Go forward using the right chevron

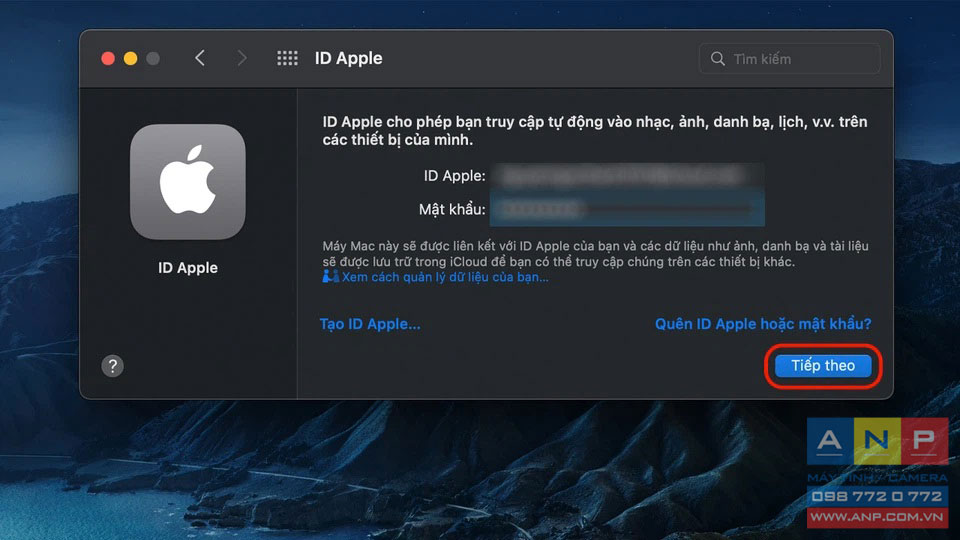pyautogui.click(x=242, y=58)
